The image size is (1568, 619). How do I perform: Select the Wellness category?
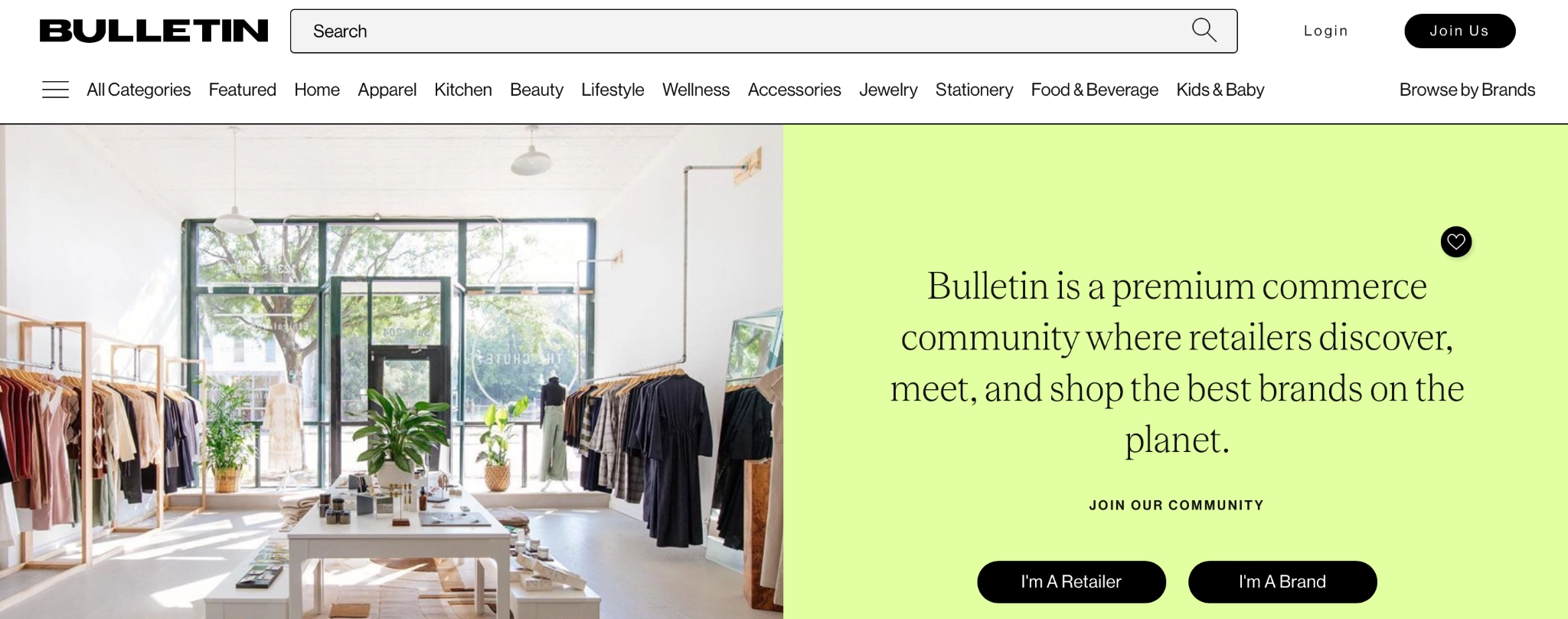pyautogui.click(x=695, y=90)
